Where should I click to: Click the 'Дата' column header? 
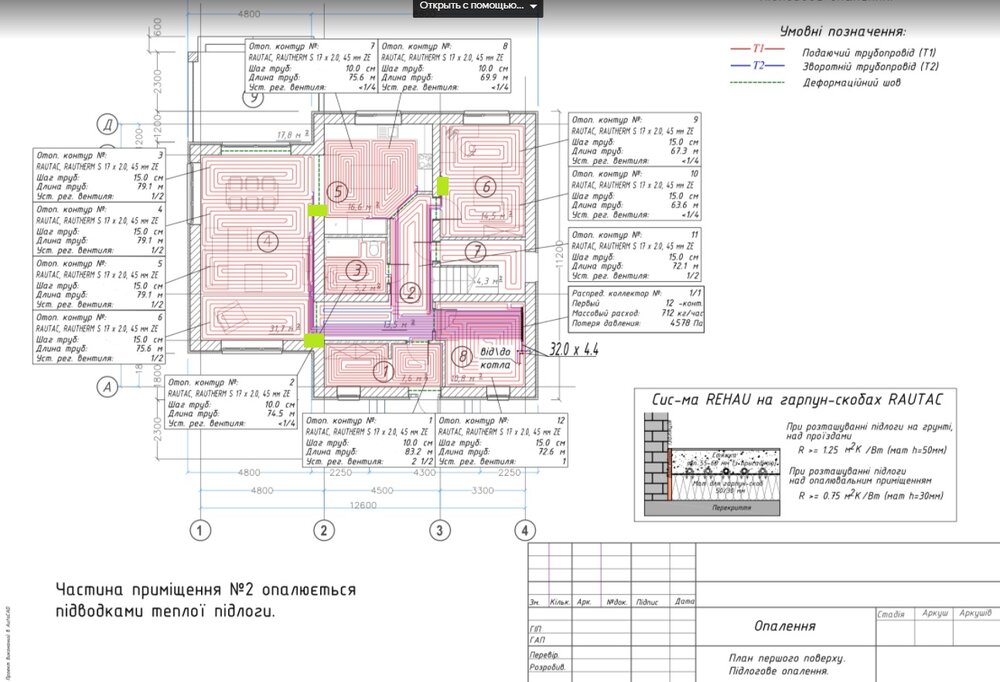pyautogui.click(x=685, y=601)
